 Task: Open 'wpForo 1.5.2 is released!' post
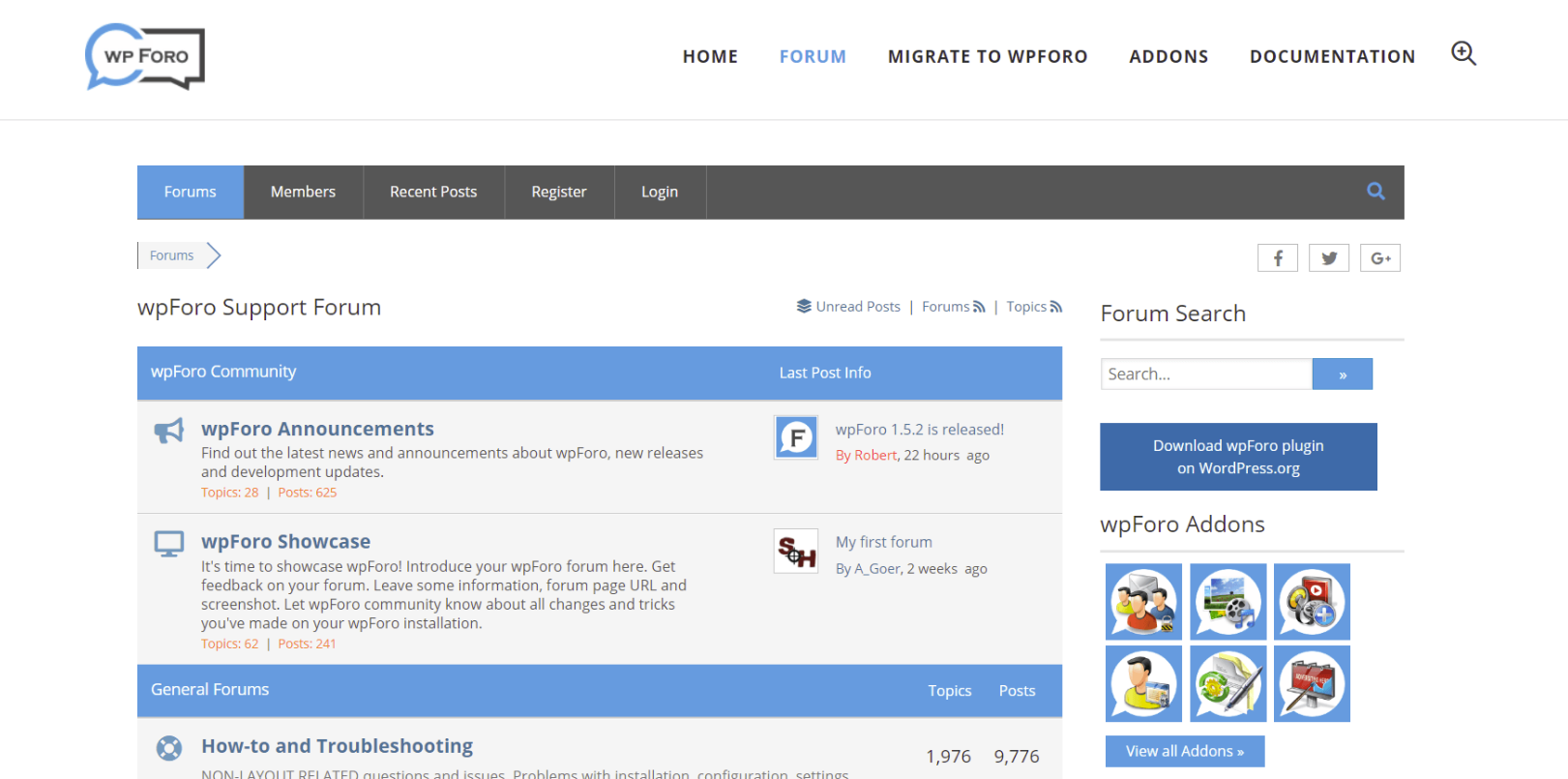pos(920,430)
